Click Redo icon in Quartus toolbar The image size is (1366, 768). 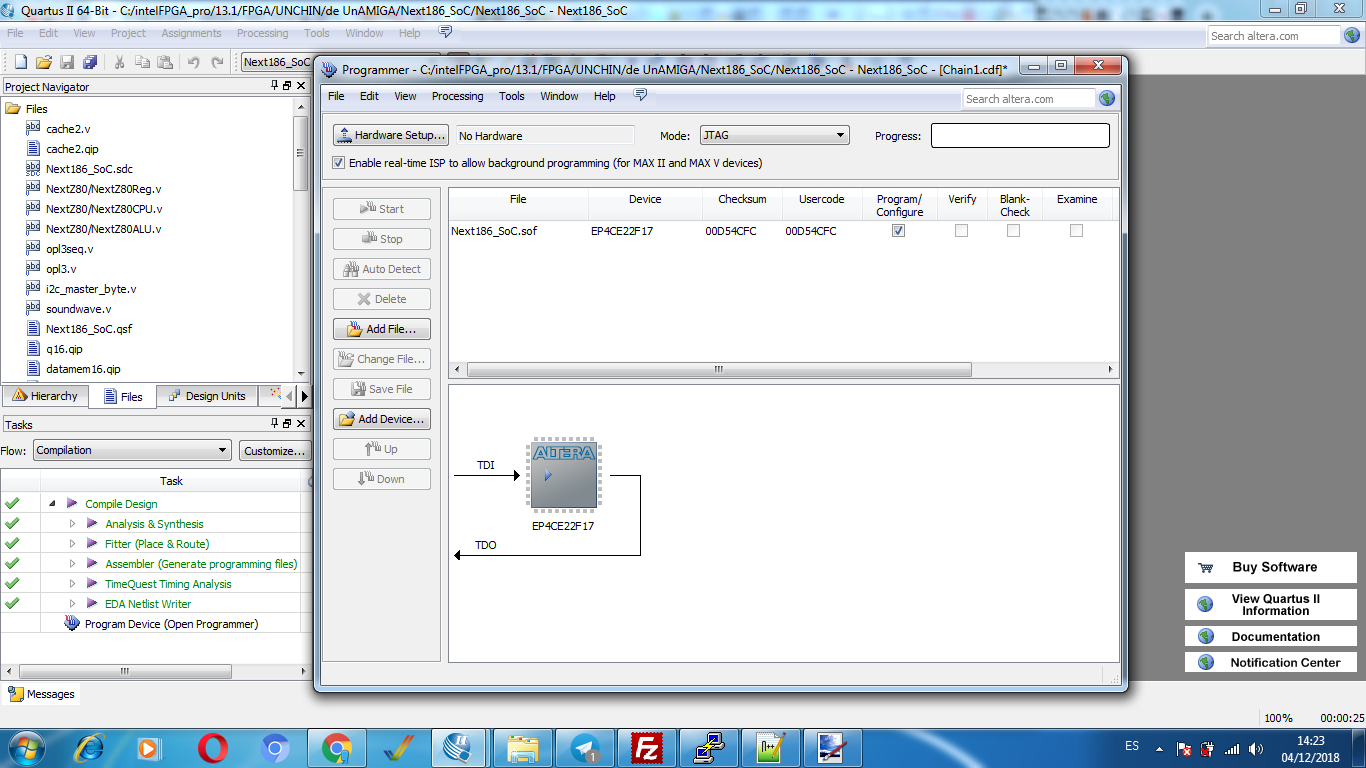(x=217, y=62)
